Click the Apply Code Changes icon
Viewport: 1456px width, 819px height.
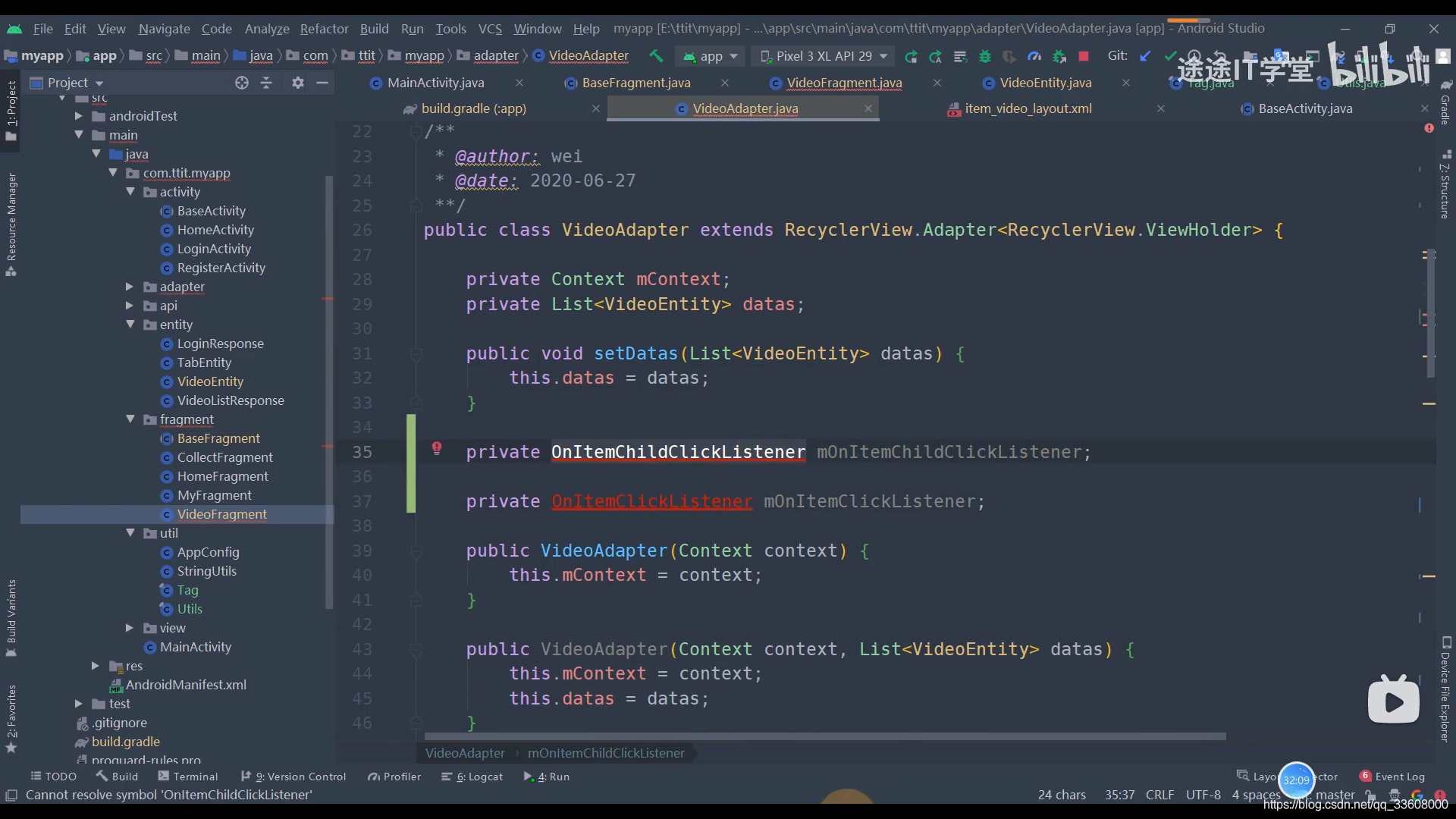point(936,56)
